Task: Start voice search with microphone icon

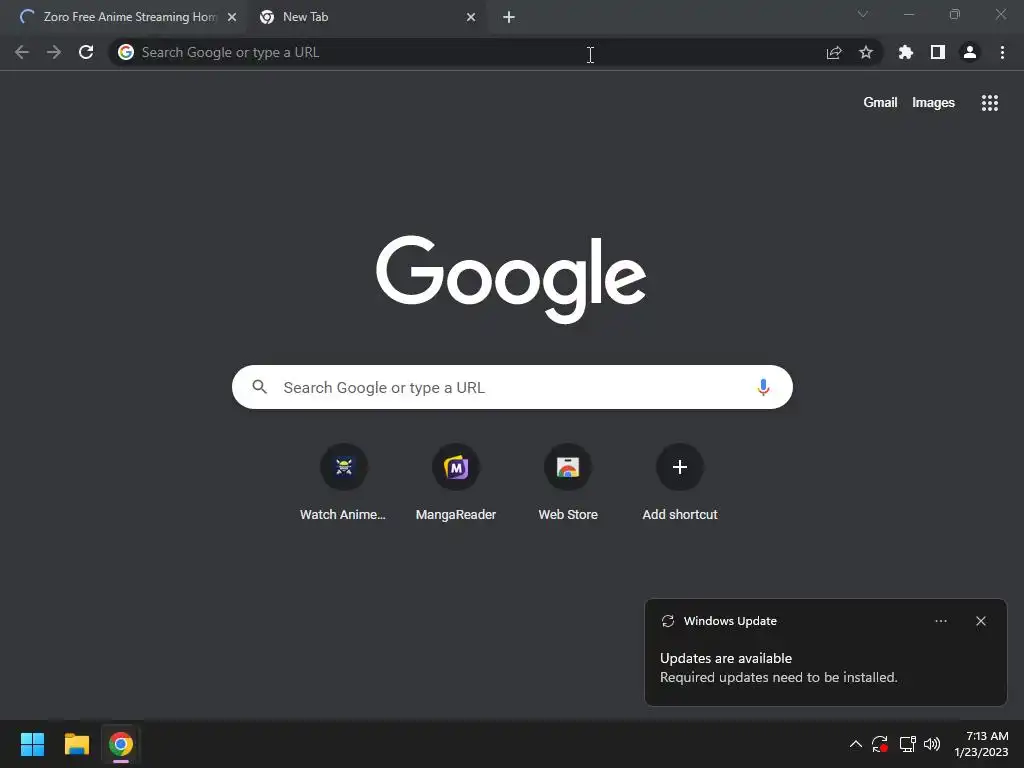Action: tap(763, 387)
